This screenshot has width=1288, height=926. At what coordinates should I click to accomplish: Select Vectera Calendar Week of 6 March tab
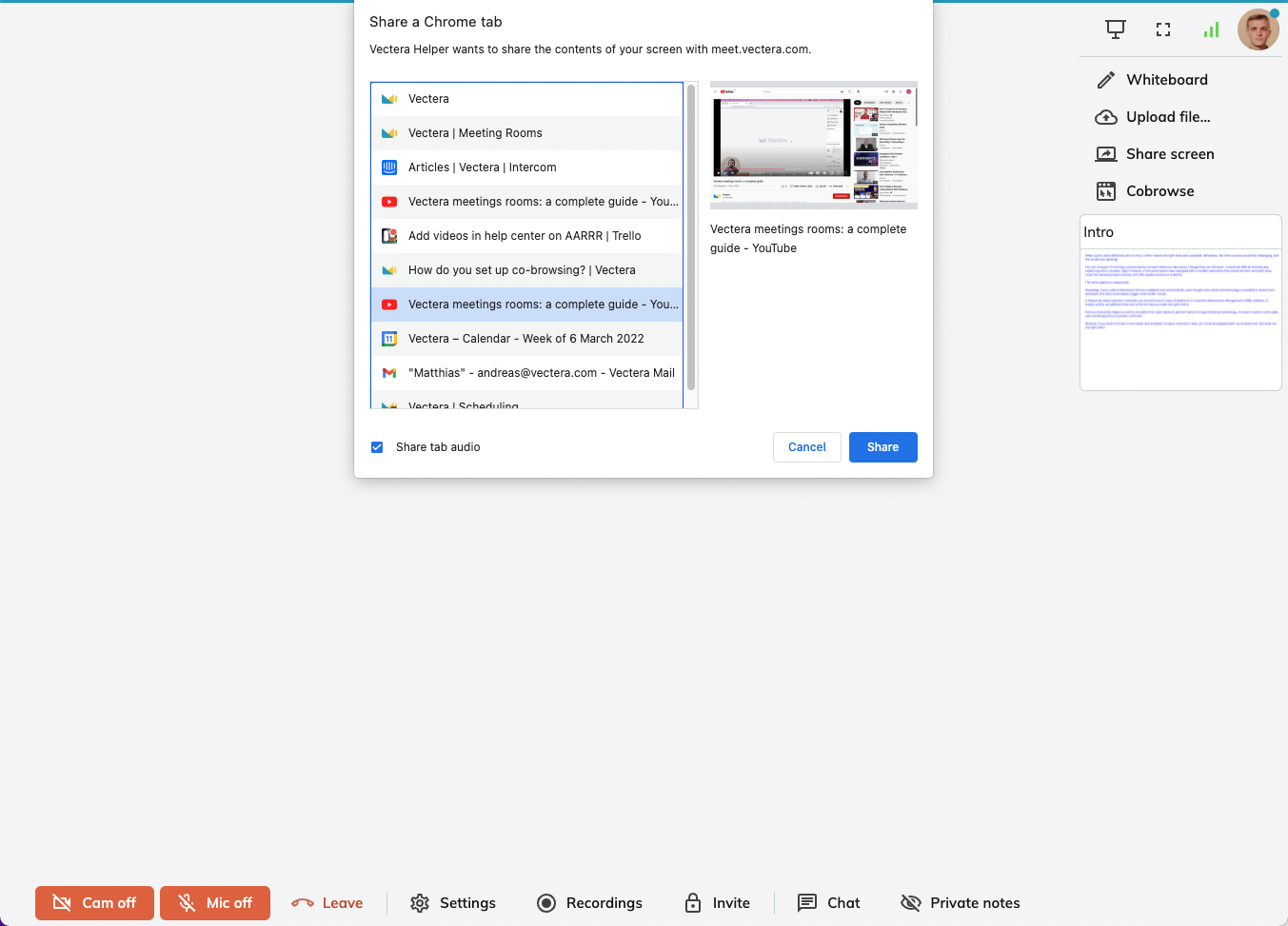click(527, 339)
